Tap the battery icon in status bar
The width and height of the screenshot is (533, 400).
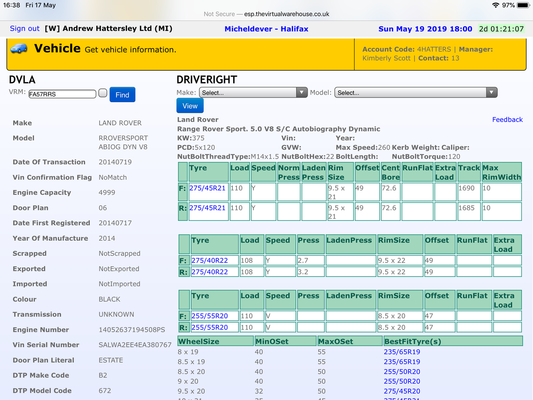523,5
